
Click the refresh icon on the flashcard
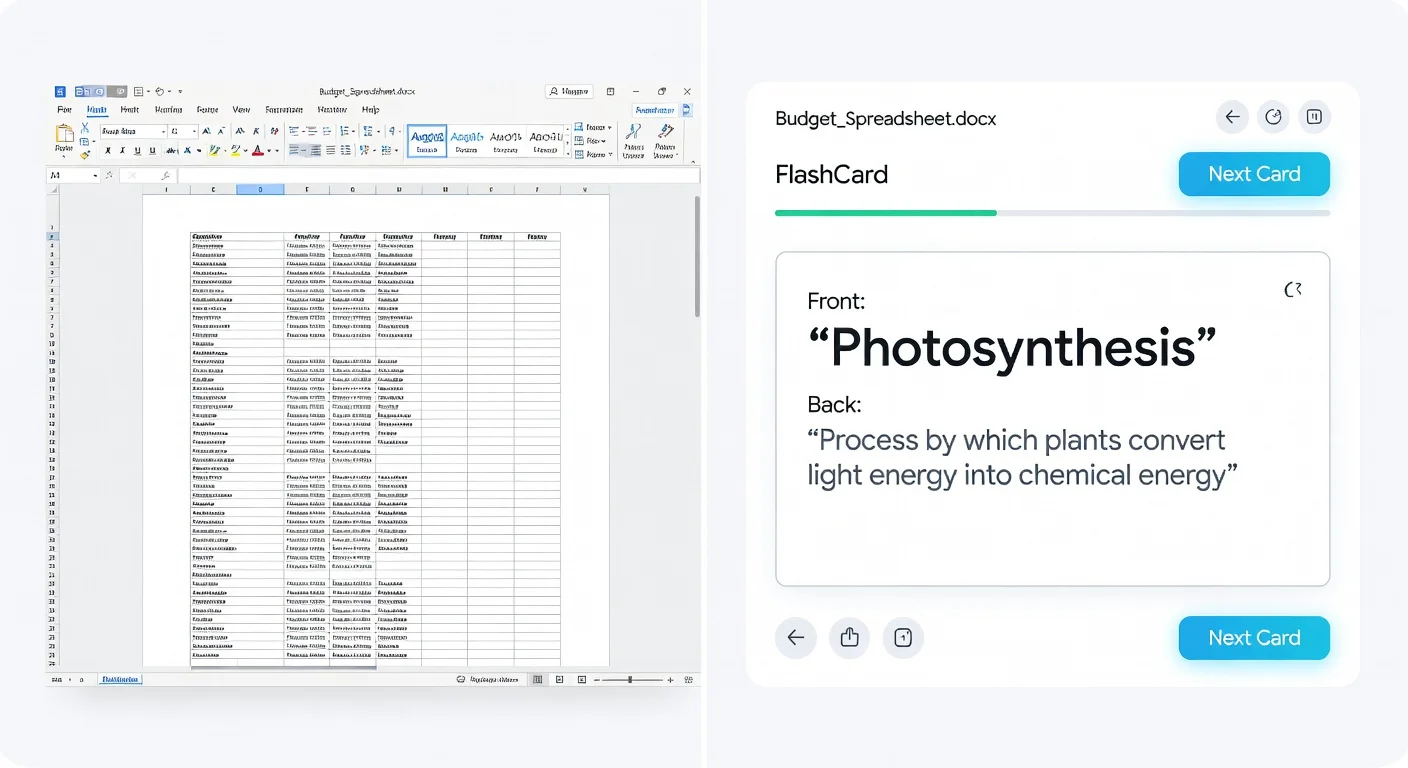tap(1293, 289)
